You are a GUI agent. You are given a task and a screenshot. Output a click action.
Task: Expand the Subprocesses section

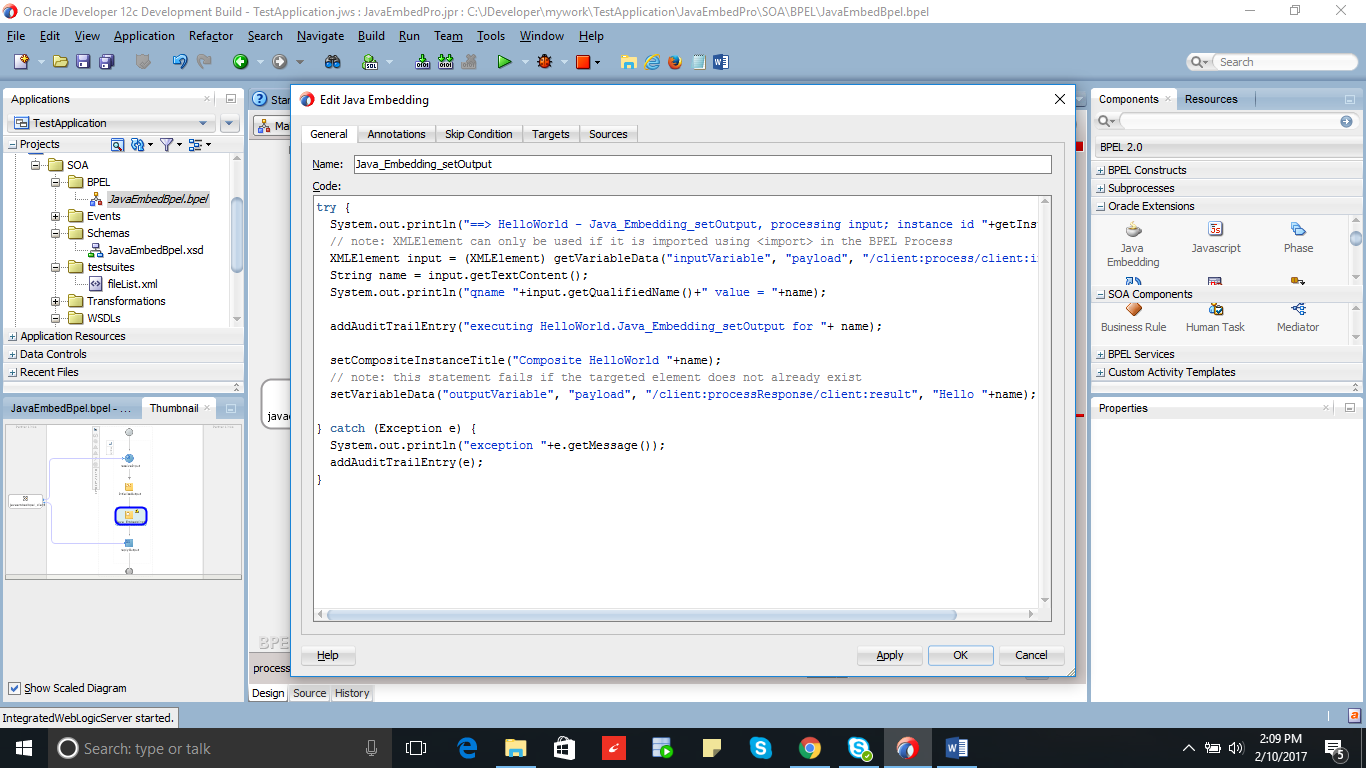tap(1099, 188)
